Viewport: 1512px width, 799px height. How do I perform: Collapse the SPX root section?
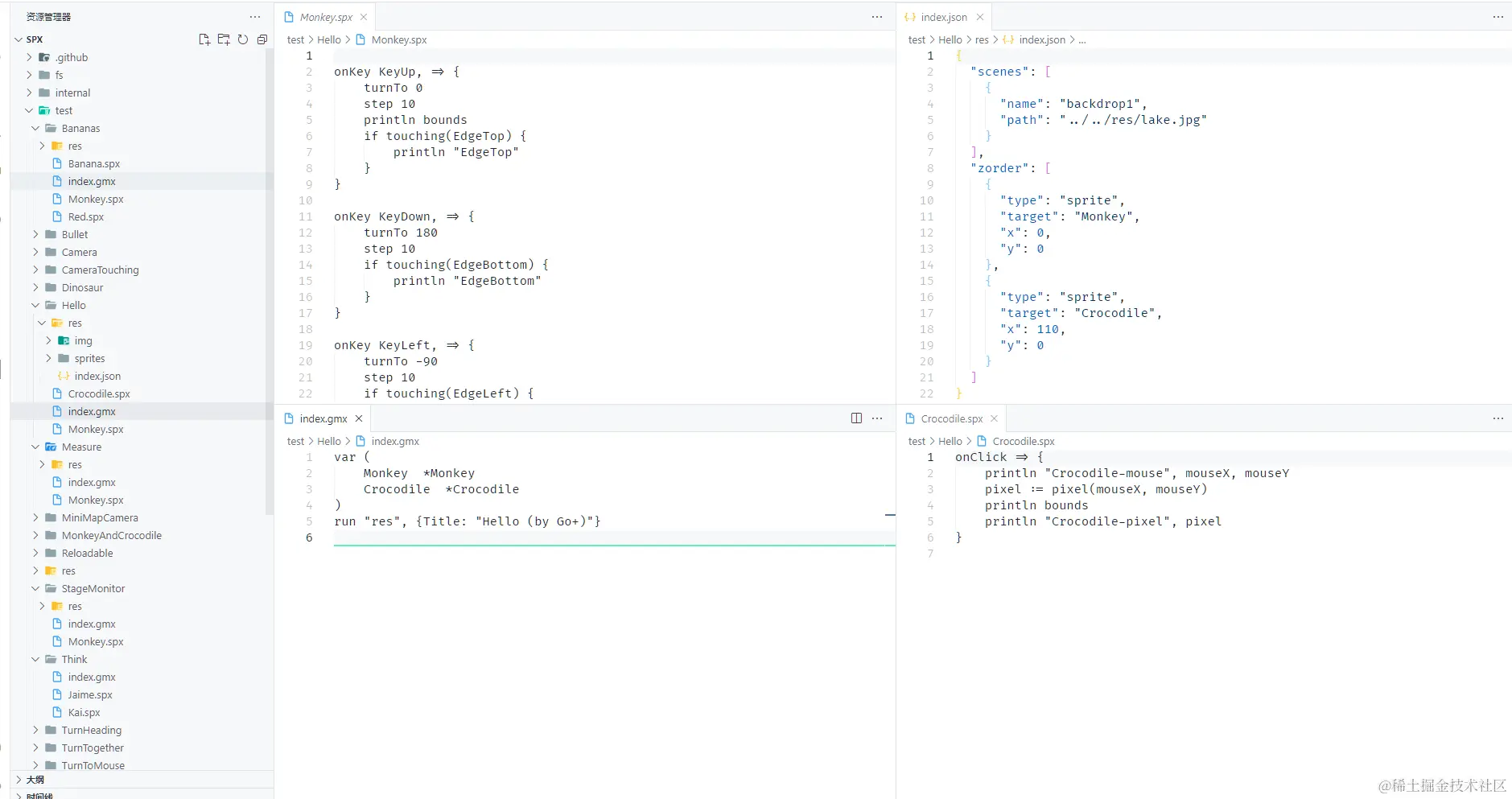coord(19,39)
